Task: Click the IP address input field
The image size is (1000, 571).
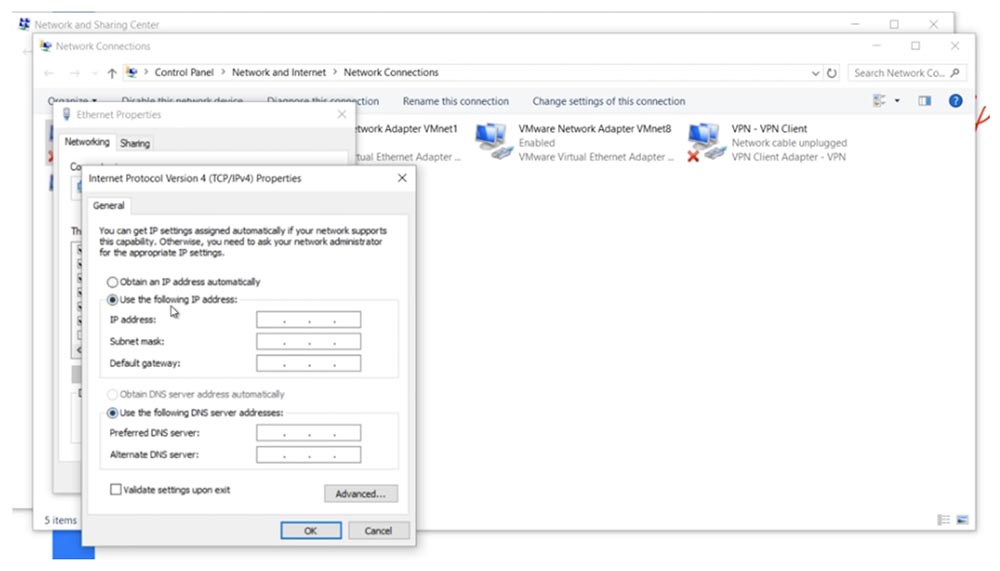Action: pos(308,319)
